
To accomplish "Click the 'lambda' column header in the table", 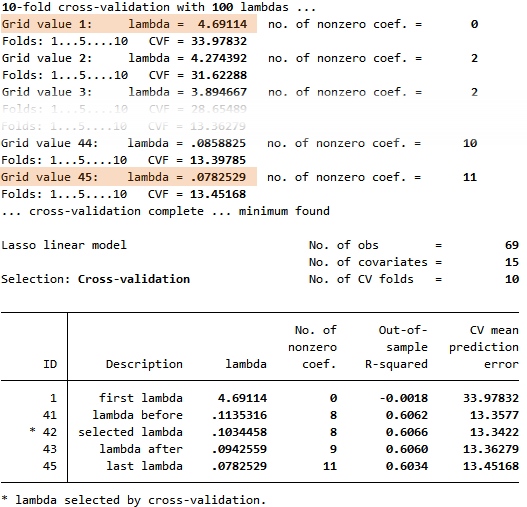I will click(x=246, y=364).
